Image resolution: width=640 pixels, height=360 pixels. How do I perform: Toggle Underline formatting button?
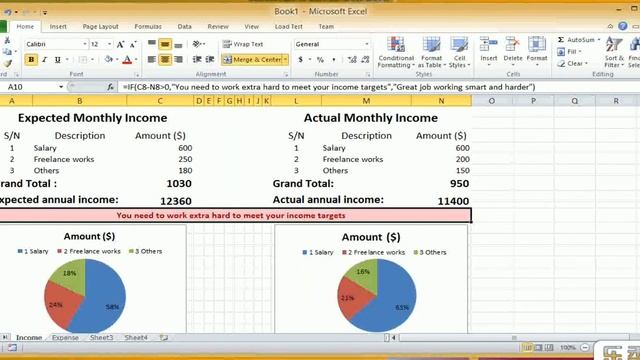pyautogui.click(x=58, y=60)
